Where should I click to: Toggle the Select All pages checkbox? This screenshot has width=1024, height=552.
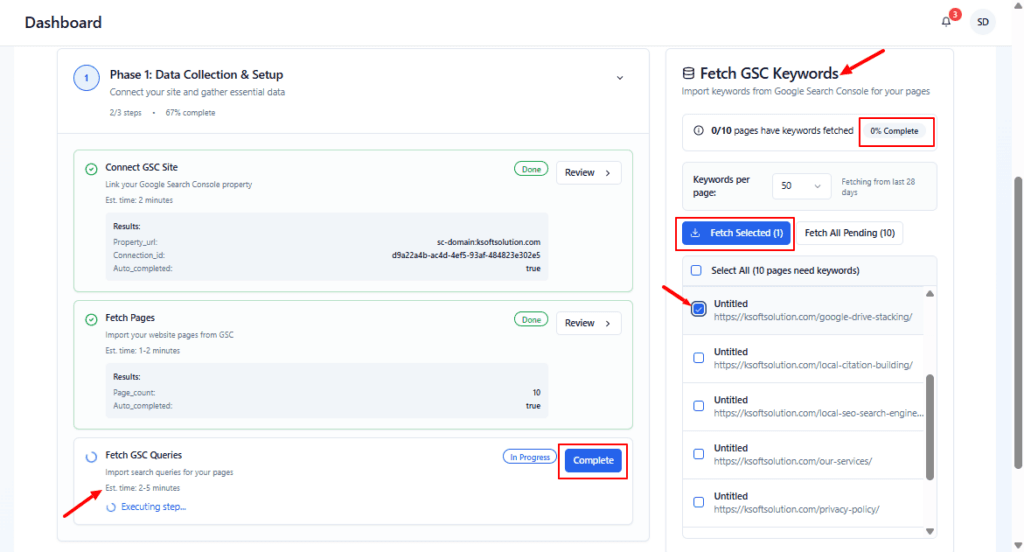696,270
